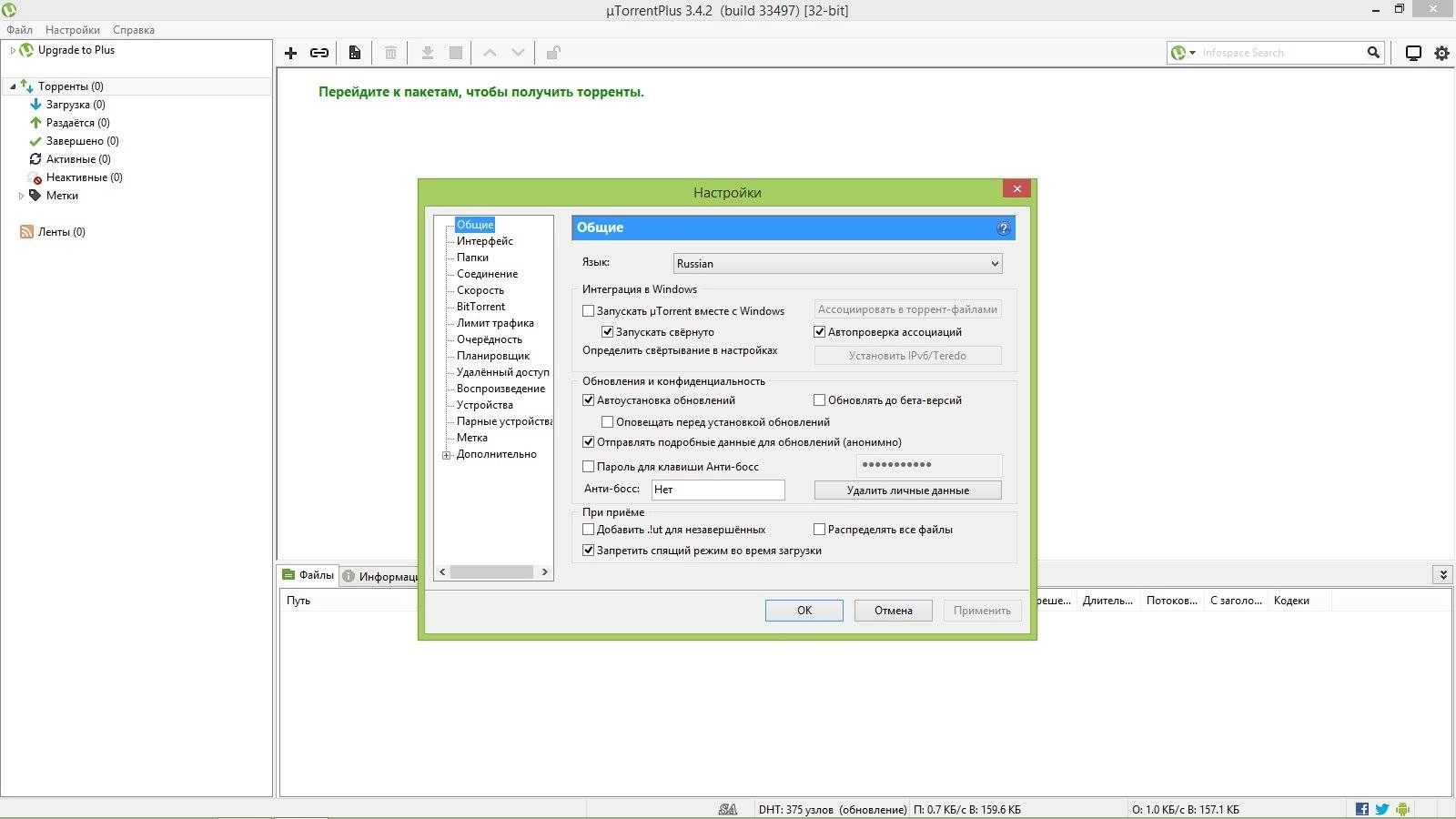Expand the Upgrade to Plus node
Screen dimensions: 1456x819
13,50
